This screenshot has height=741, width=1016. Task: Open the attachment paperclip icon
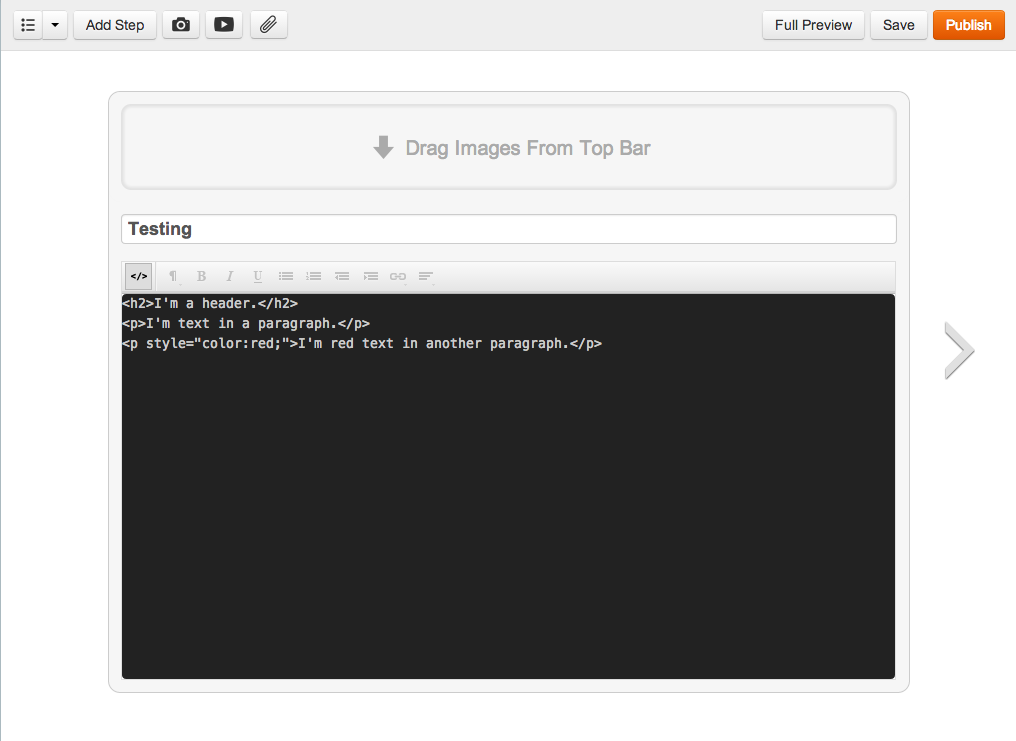click(268, 25)
